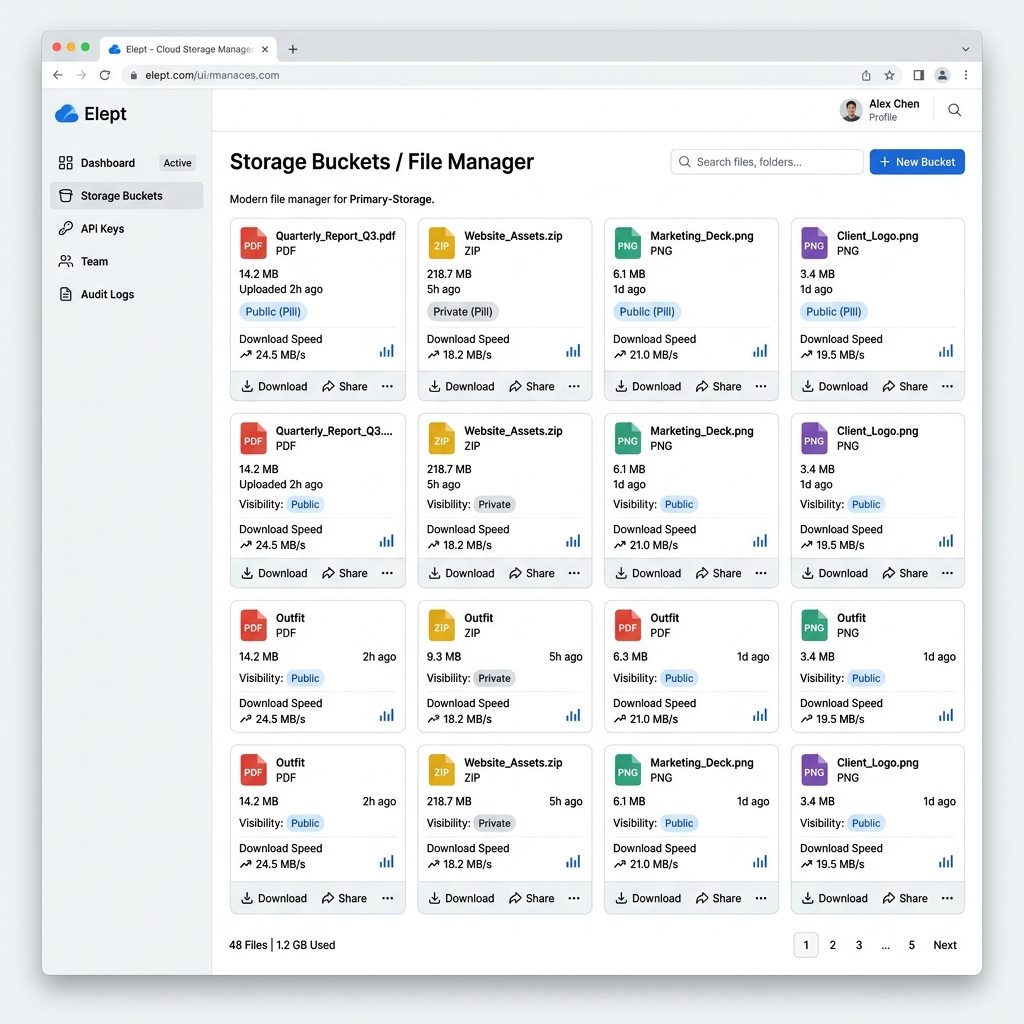
Task: Click Private tag on Outfit ZIP 9.3 MB
Action: [494, 679]
